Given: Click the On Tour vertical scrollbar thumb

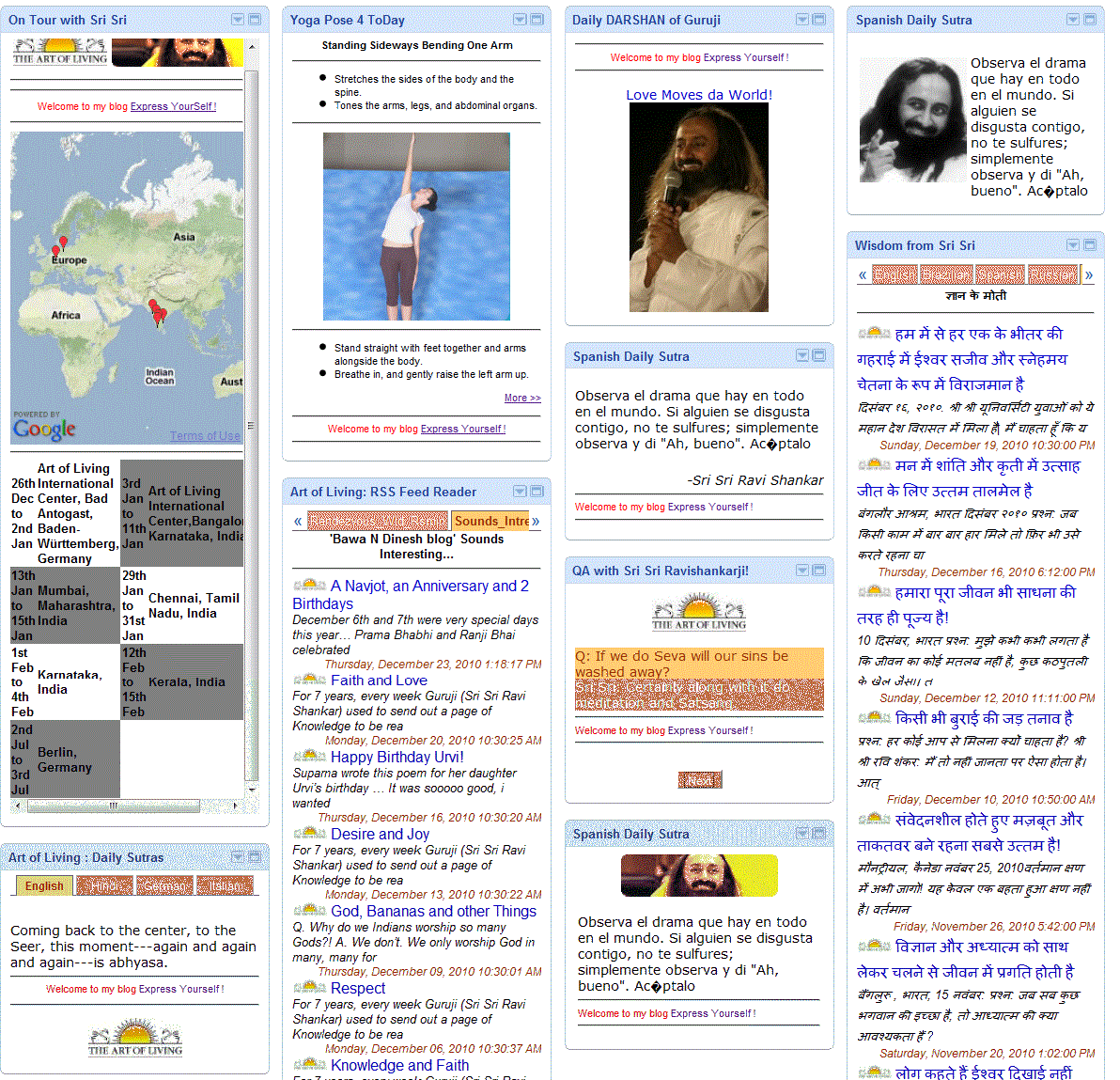Looking at the screenshot, I should [252, 425].
